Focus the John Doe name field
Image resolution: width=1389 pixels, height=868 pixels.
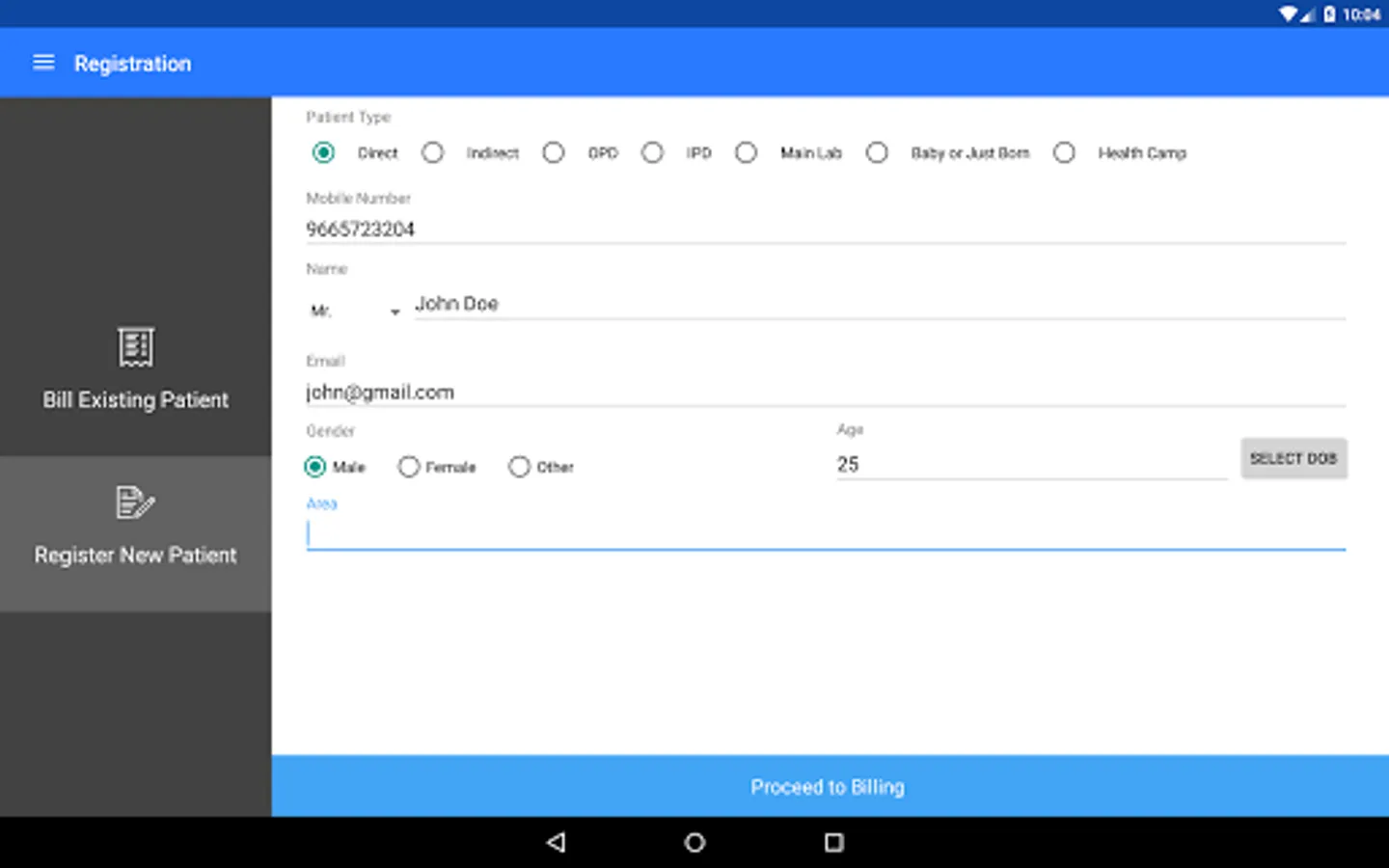(880, 304)
